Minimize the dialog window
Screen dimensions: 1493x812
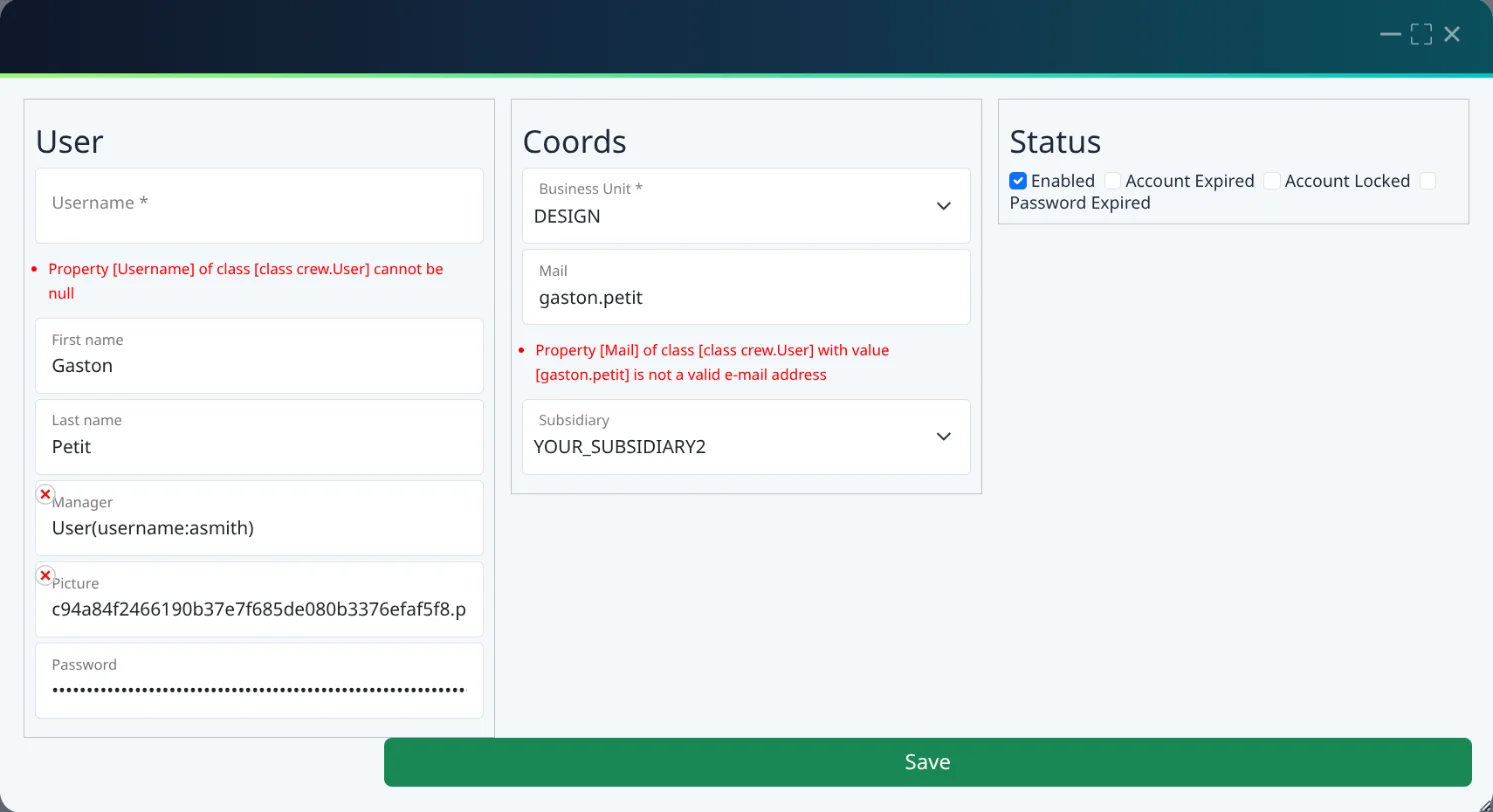click(x=1390, y=34)
